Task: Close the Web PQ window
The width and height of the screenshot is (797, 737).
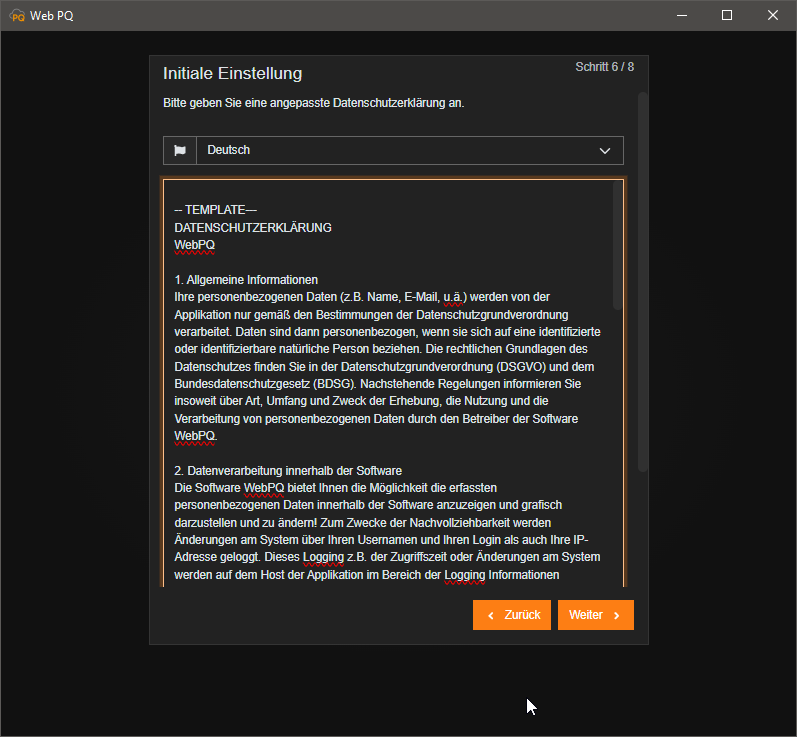Action: pos(773,15)
